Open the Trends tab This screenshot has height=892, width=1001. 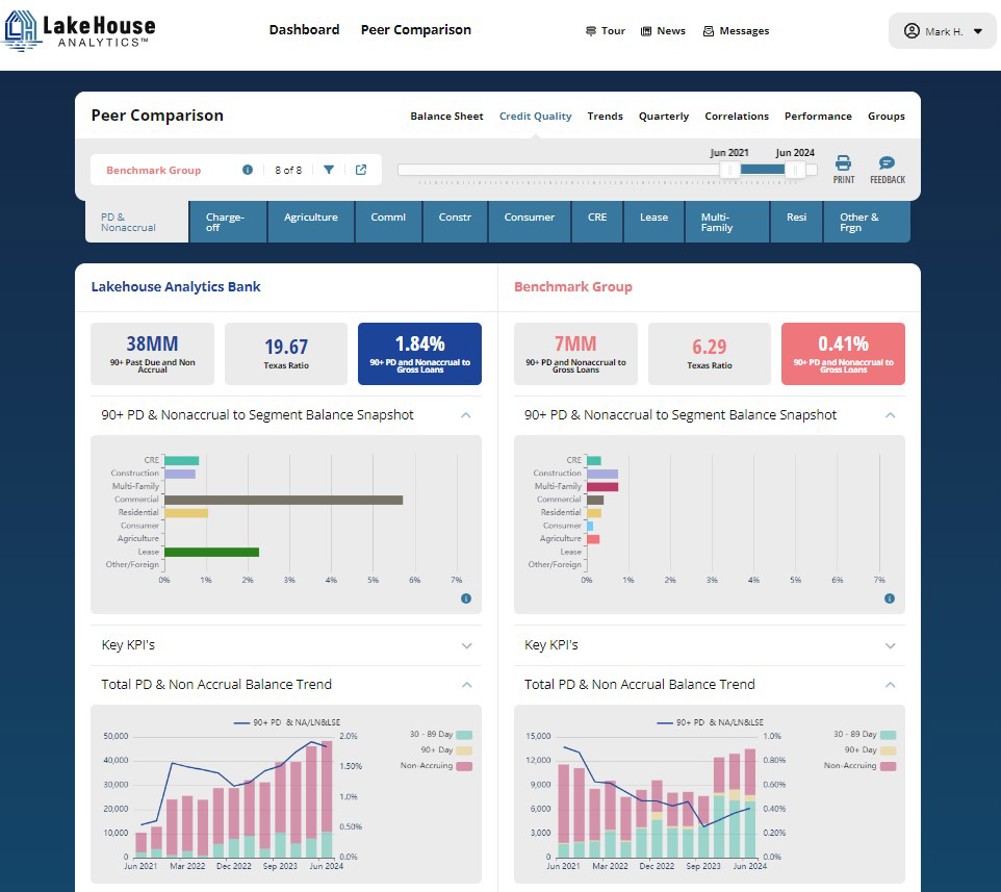(605, 116)
